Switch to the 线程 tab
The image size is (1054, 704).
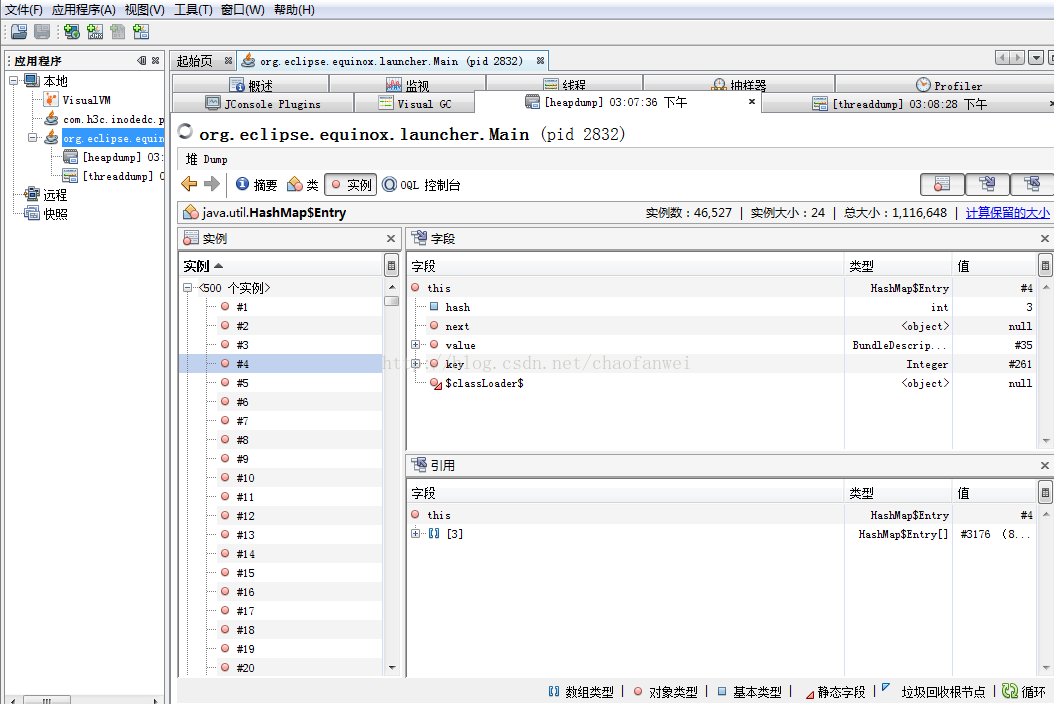pos(564,85)
